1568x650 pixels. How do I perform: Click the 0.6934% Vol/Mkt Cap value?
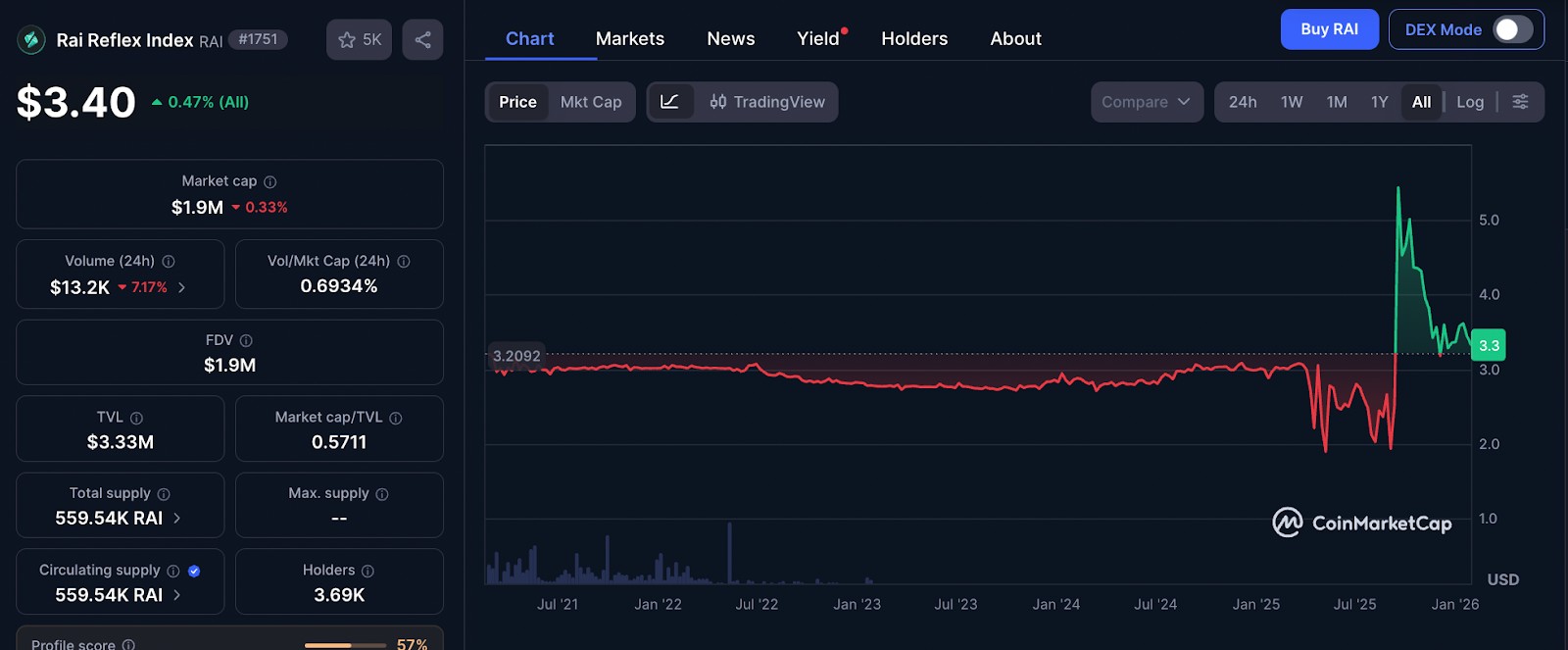point(339,286)
